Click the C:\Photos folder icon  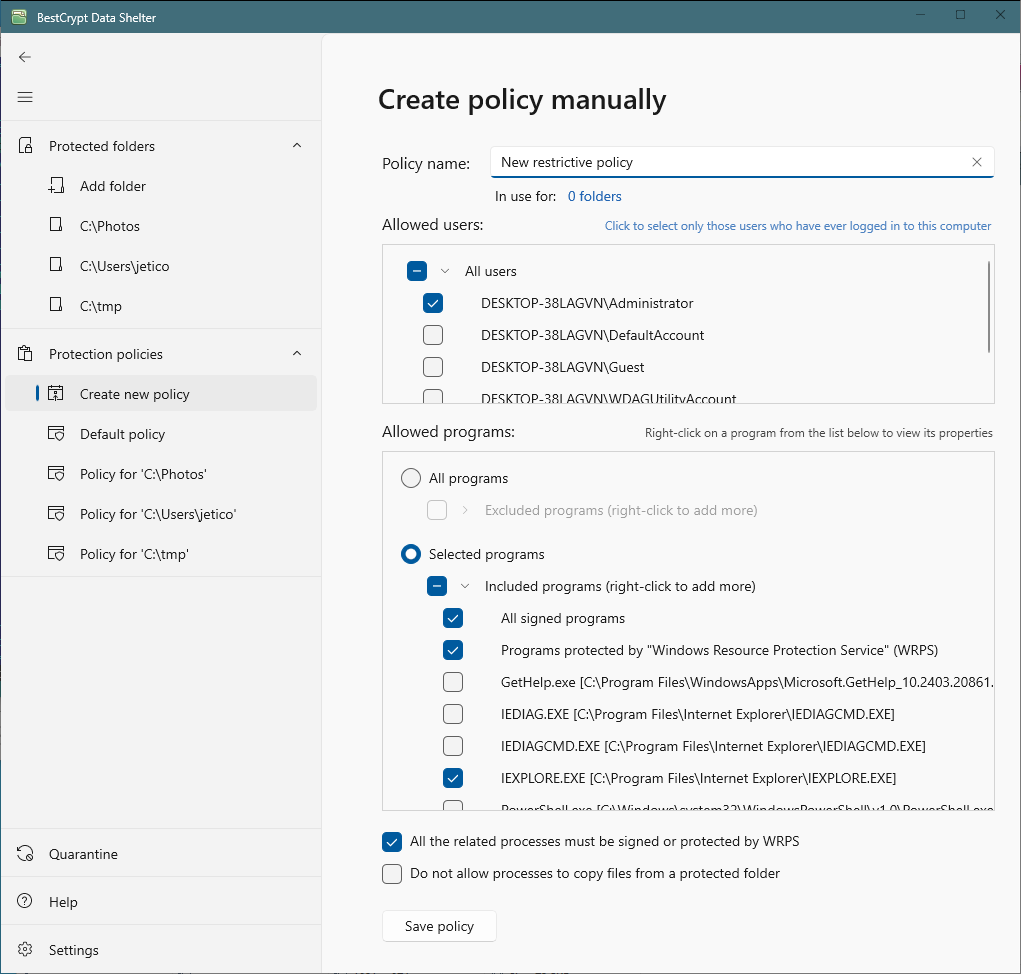[57, 225]
